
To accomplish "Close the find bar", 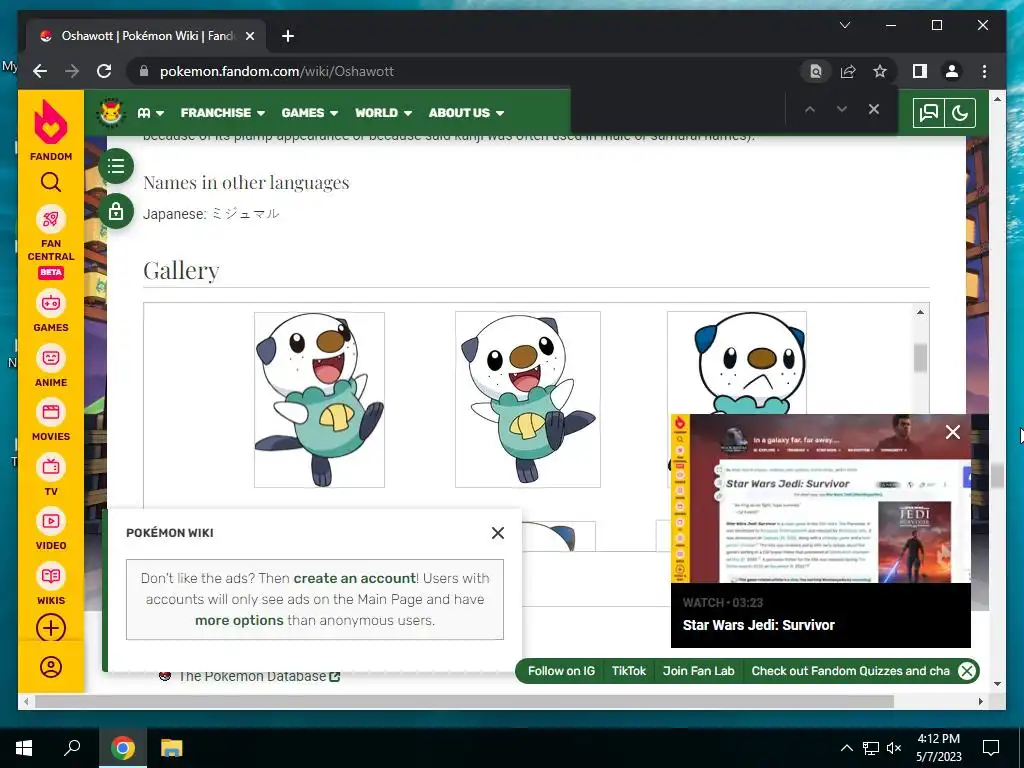I will (874, 110).
